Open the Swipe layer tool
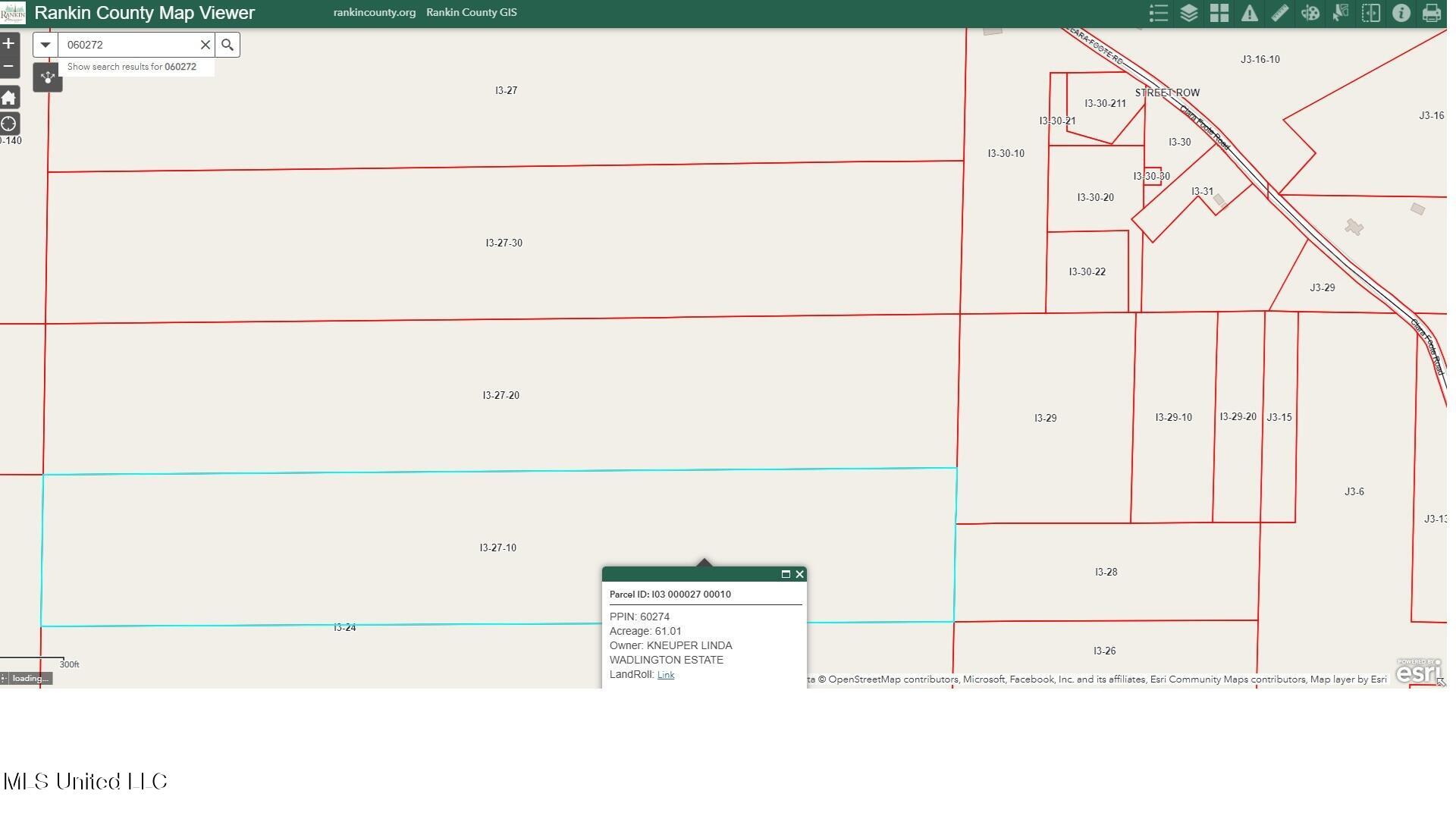The image size is (1456, 819). 1370,13
